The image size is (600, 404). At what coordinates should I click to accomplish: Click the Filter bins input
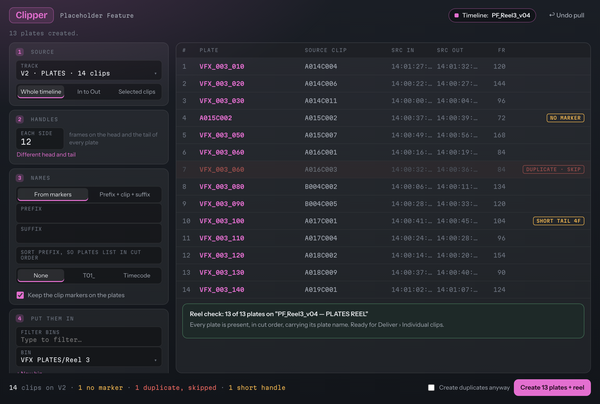coord(89,336)
